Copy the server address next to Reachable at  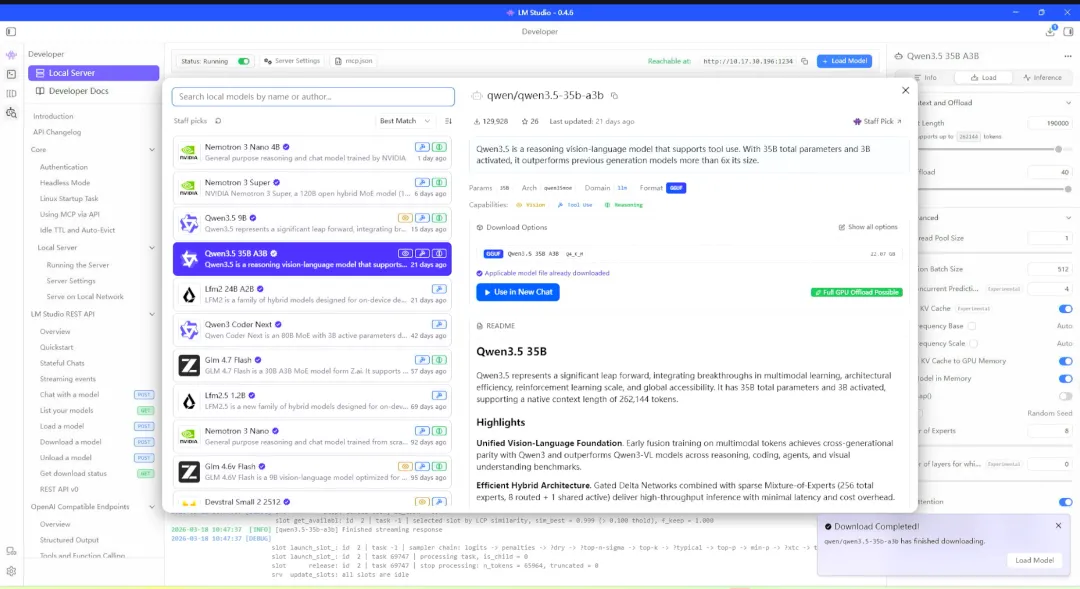(804, 61)
